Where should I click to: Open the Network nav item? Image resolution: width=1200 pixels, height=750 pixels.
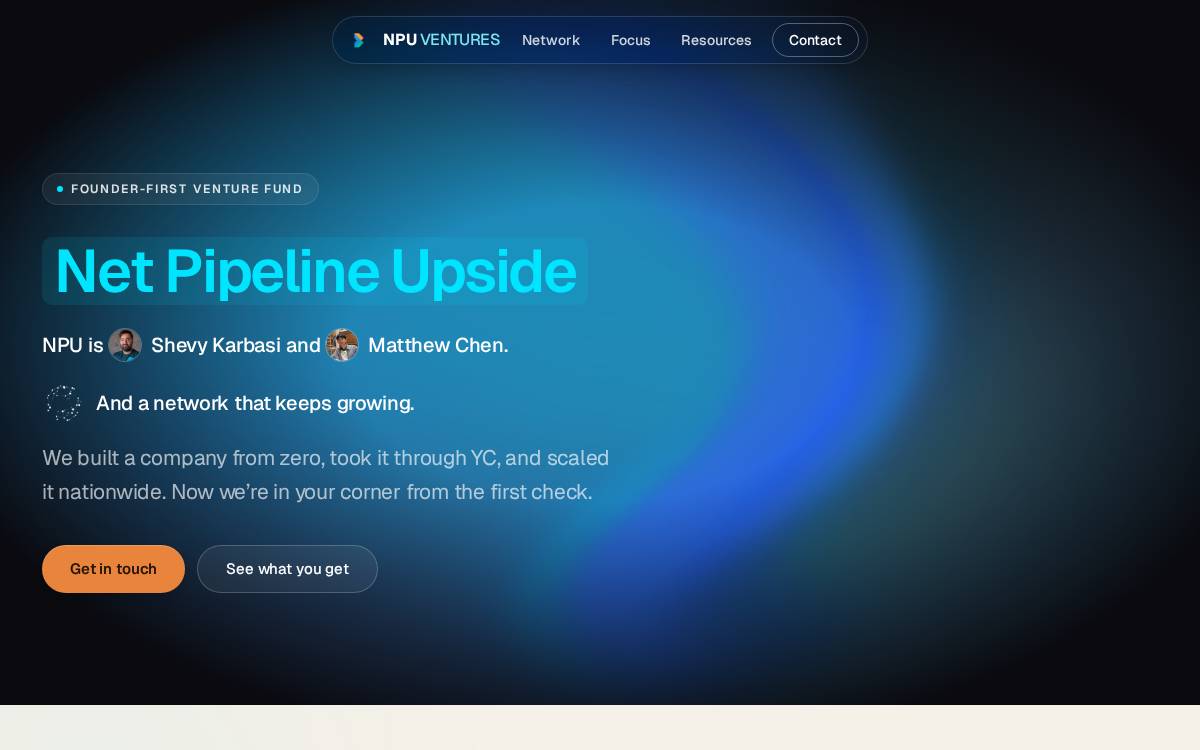point(551,40)
